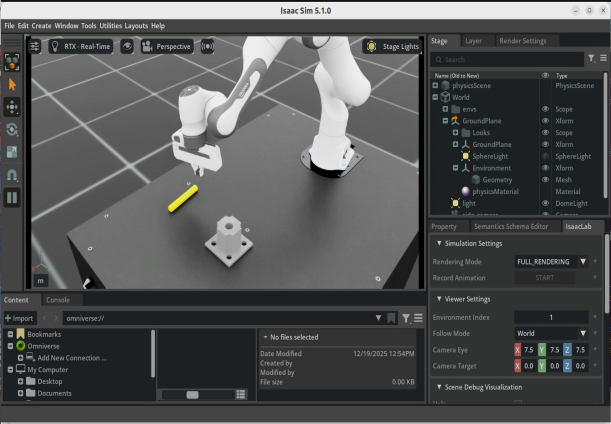
Task: Choose the Rotate tool in left toolbar
Action: tap(13, 129)
